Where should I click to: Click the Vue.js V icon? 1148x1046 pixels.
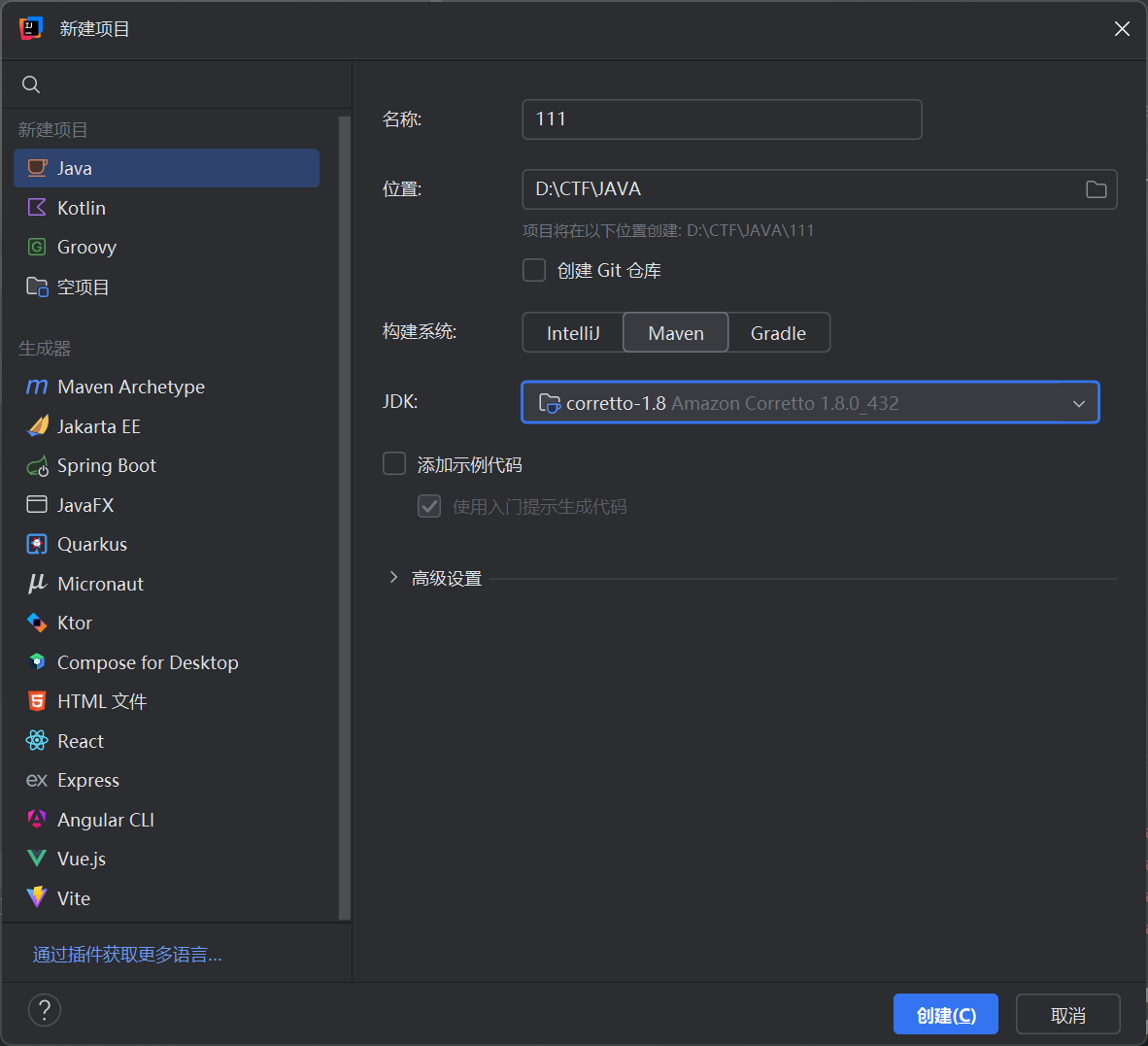pos(37,859)
